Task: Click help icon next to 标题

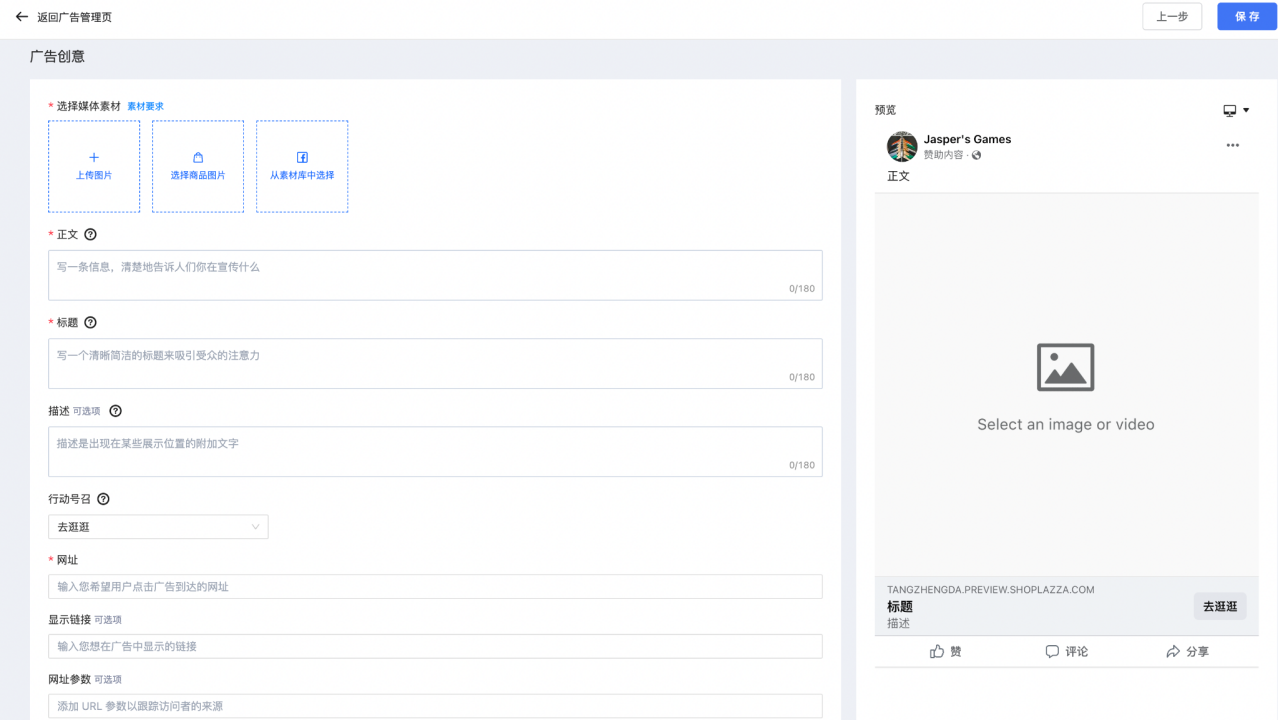Action: (x=91, y=323)
